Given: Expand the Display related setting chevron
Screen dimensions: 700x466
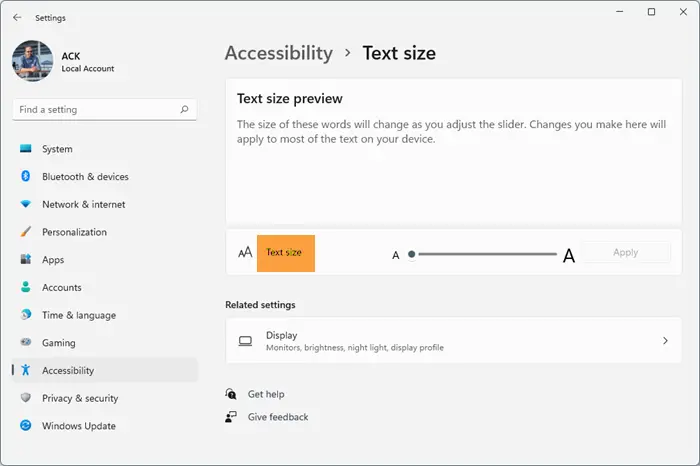Looking at the screenshot, I should [x=665, y=341].
